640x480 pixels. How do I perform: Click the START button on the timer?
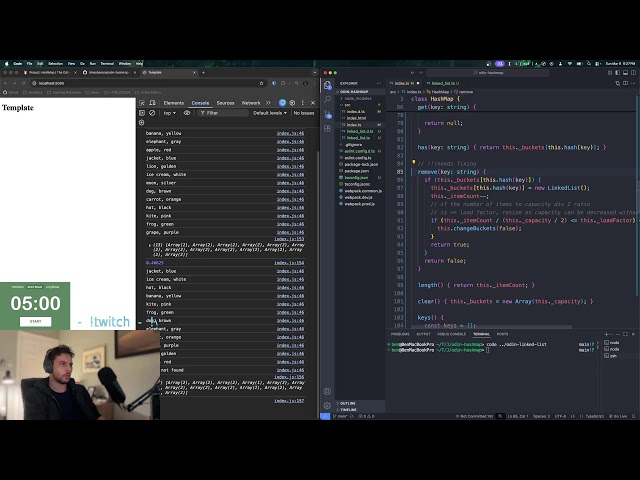[x=36, y=321]
